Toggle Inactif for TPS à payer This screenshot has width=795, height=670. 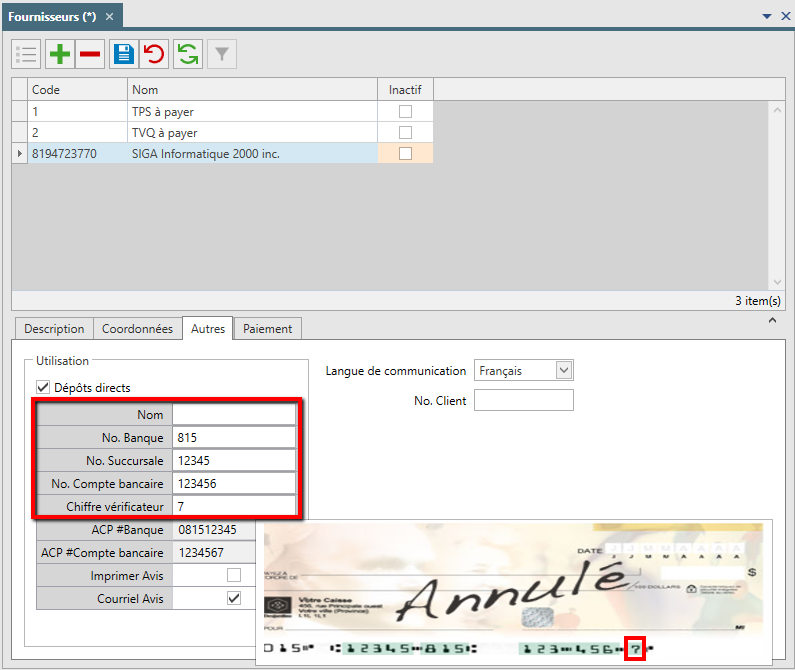click(405, 112)
